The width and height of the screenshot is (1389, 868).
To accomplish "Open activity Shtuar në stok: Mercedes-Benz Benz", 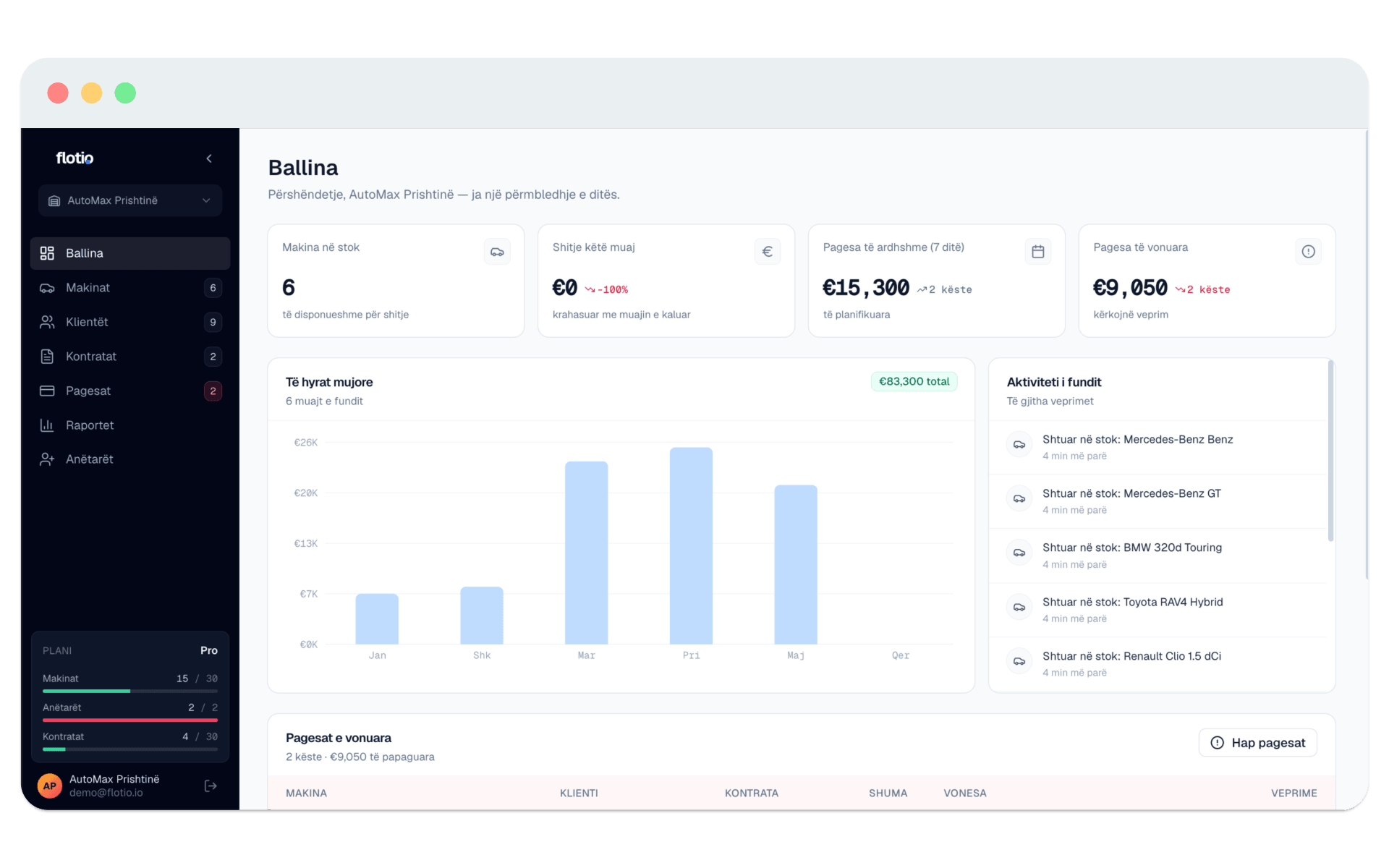I will tap(1157, 447).
